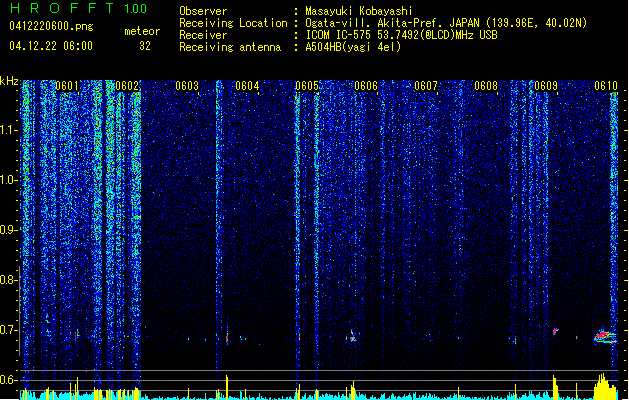Image resolution: width=629 pixels, height=400 pixels.
Task: Click the 0.7 kHz axis label
Action: (8, 330)
